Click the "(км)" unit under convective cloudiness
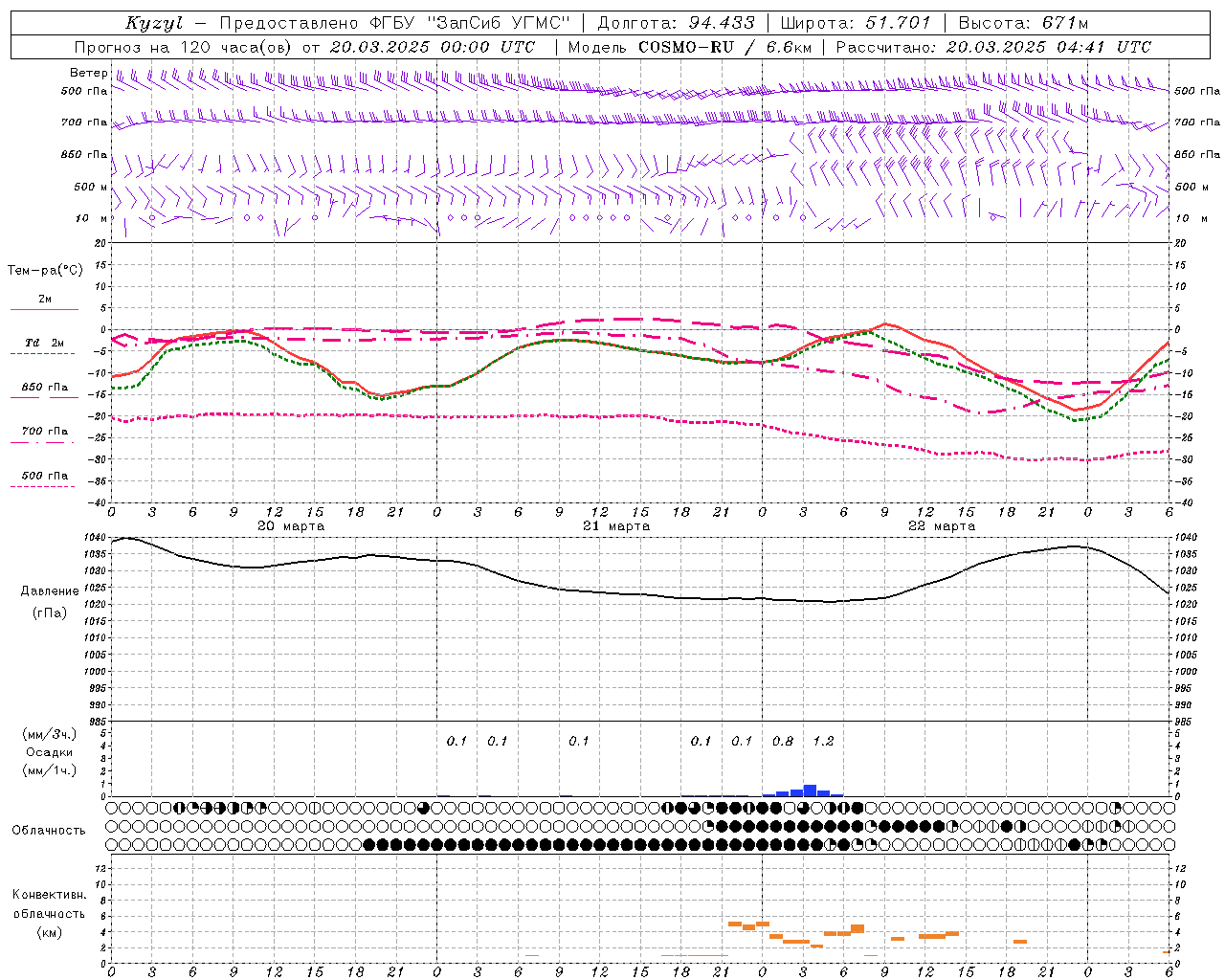The width and height of the screenshot is (1225, 980). (49, 932)
